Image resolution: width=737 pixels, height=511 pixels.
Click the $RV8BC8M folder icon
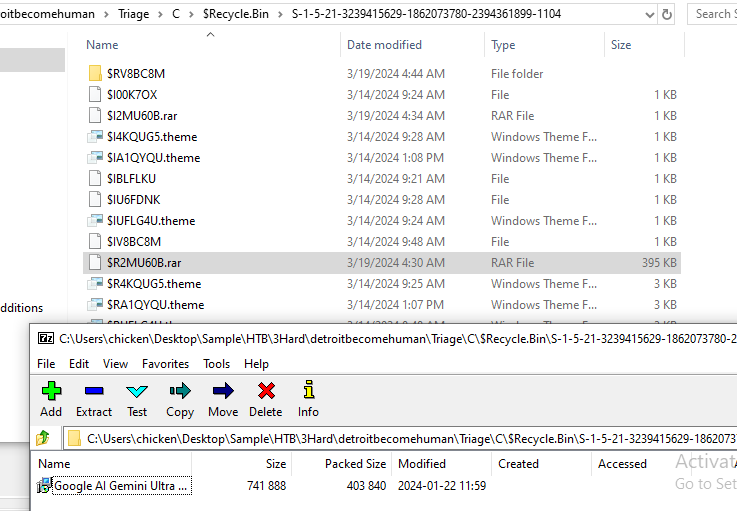(95, 73)
